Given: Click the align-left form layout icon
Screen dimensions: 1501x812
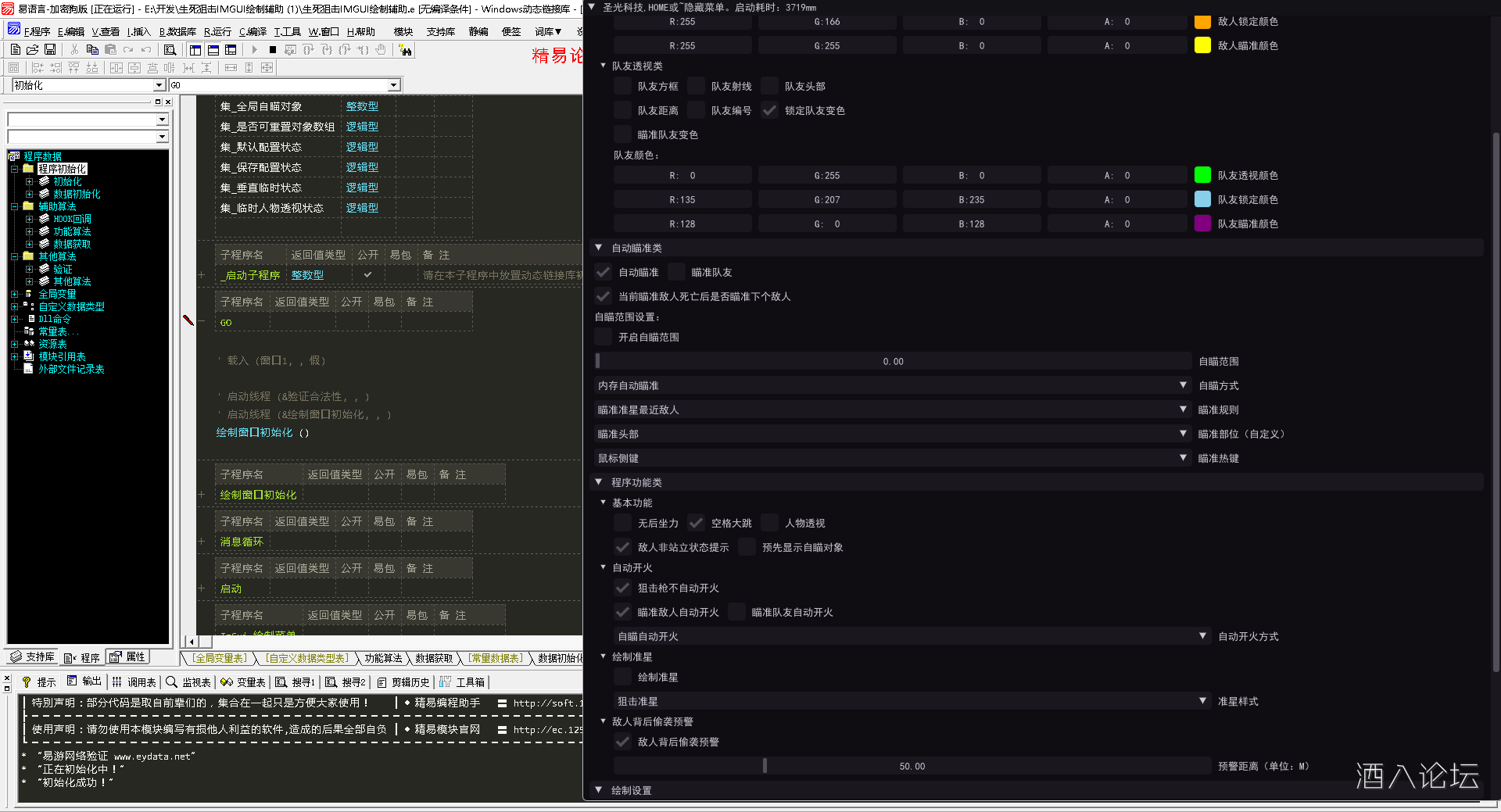Looking at the screenshot, I should click(38, 68).
